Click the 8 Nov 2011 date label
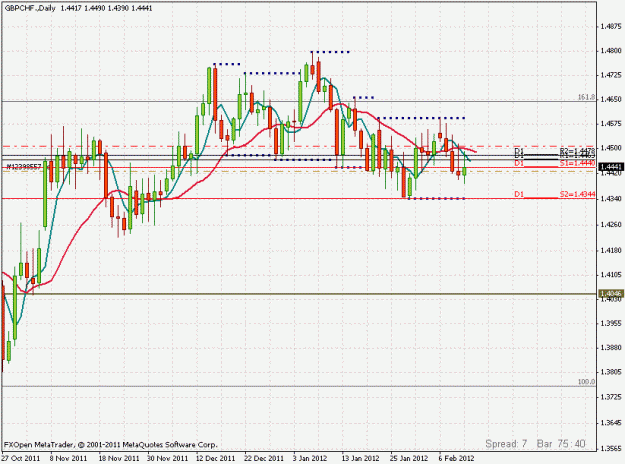 (68, 458)
